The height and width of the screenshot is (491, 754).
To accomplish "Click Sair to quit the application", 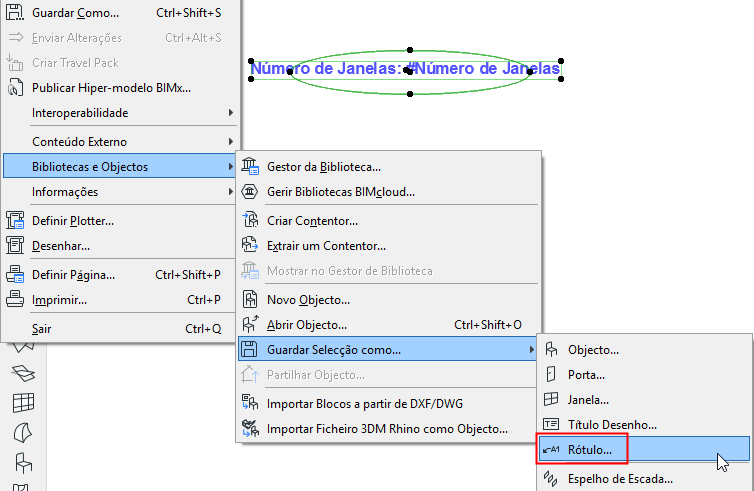I will tap(42, 328).
